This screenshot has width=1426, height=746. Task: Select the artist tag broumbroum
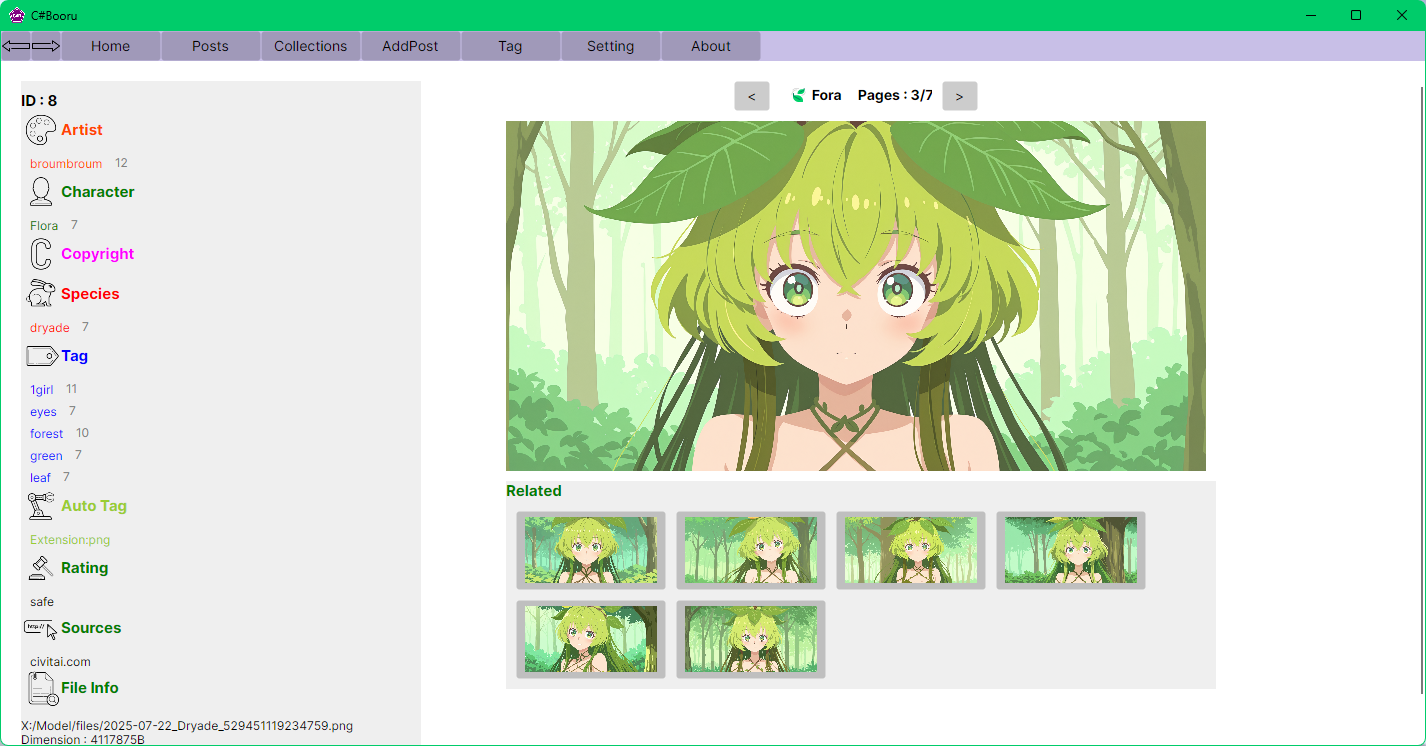point(66,164)
